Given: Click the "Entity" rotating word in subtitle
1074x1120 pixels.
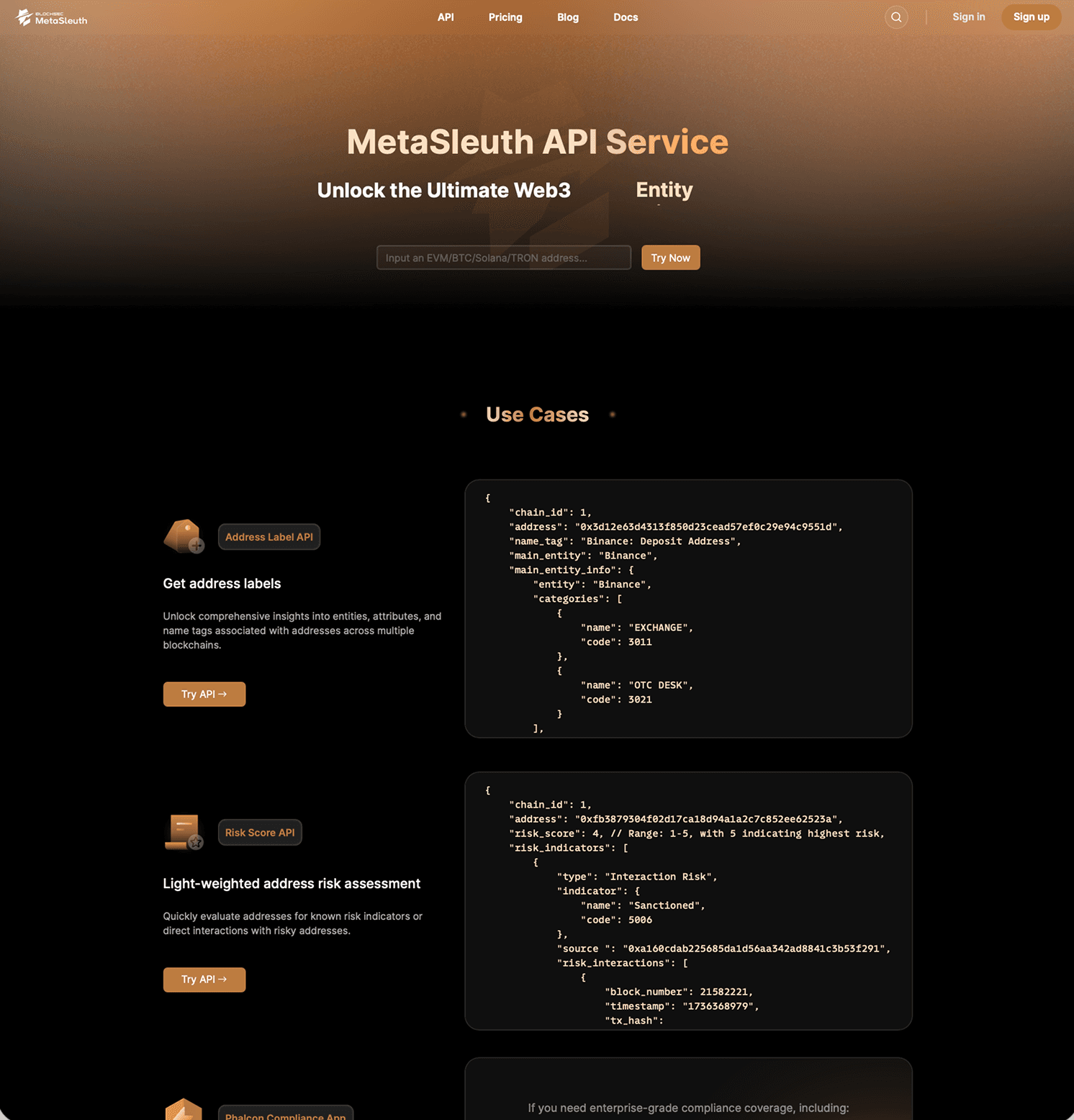Looking at the screenshot, I should pyautogui.click(x=664, y=190).
